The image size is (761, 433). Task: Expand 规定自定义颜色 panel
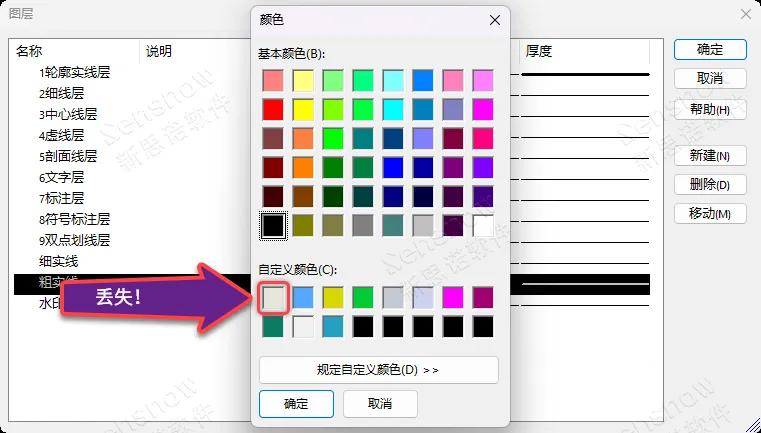click(378, 369)
